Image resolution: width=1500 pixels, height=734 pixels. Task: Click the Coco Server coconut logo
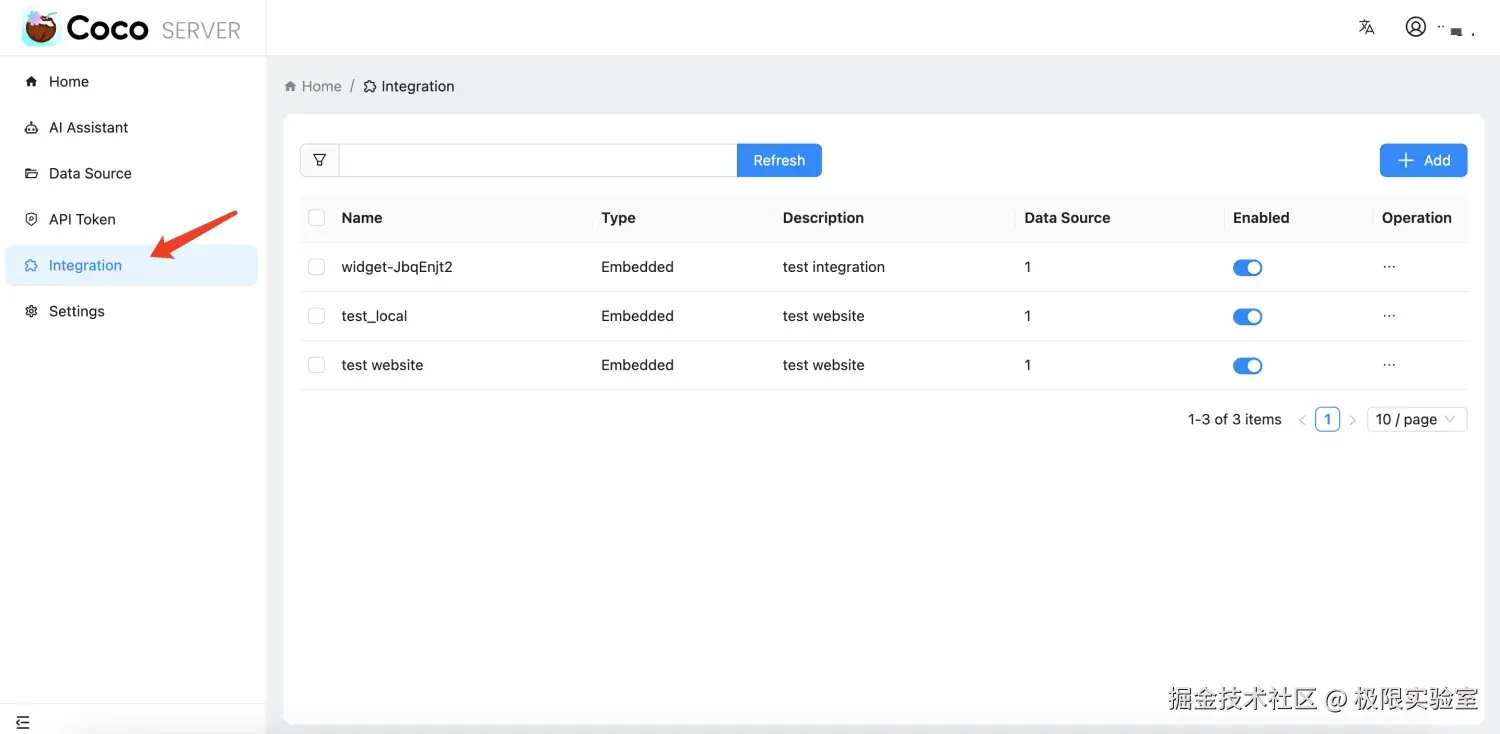[41, 28]
